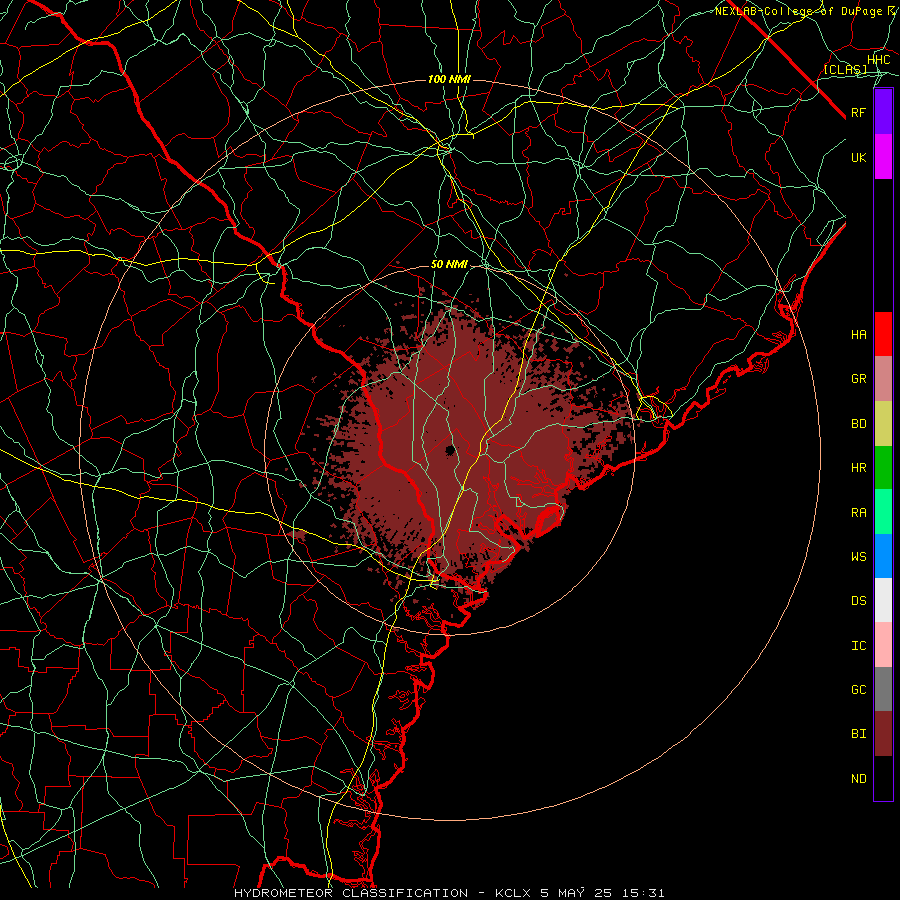Viewport: 900px width, 900px height.
Task: Click the ND black legend swatch
Action: (883, 778)
